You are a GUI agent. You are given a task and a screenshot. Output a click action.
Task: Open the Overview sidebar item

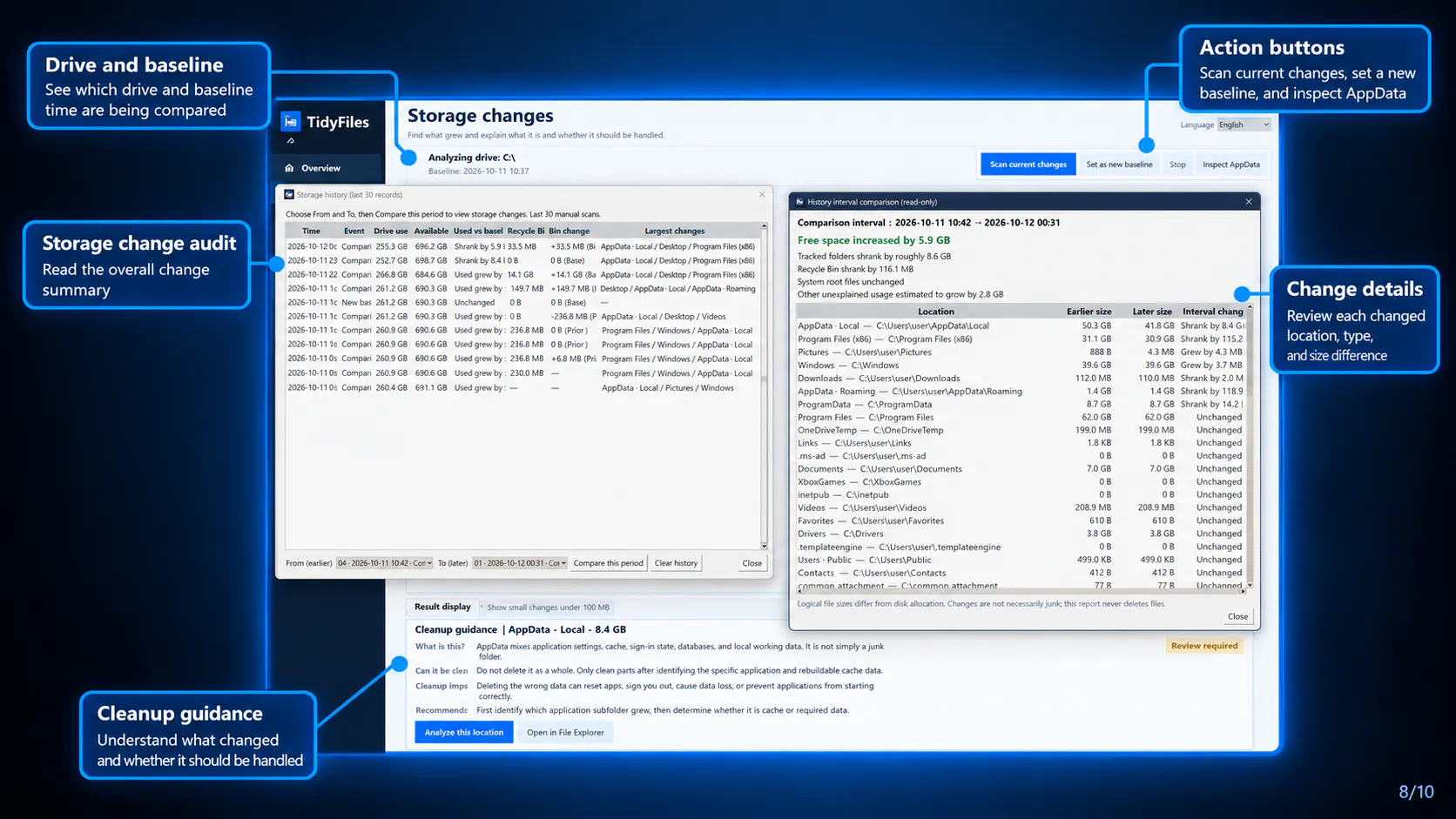pyautogui.click(x=327, y=168)
